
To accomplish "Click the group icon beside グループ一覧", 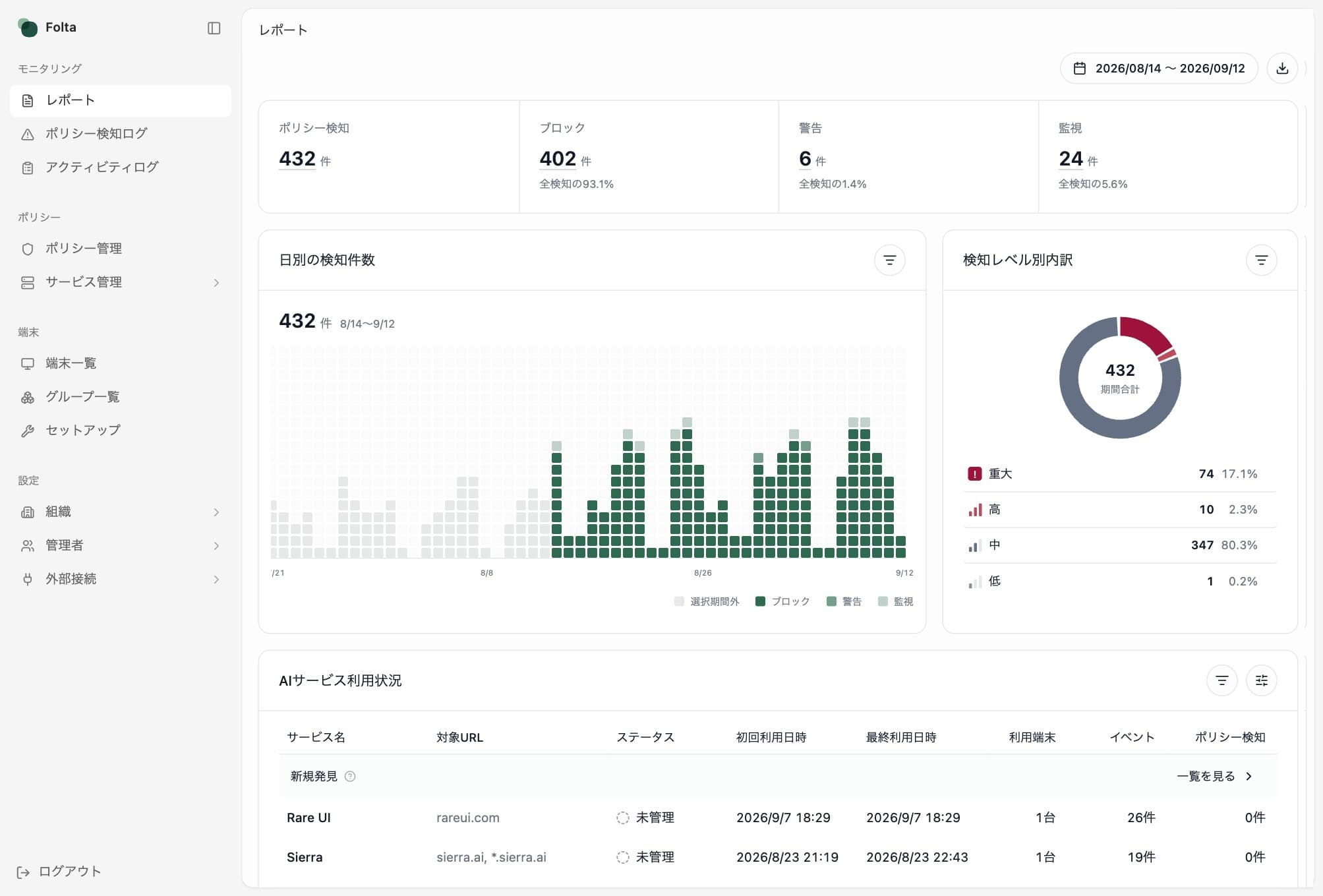I will [x=28, y=398].
